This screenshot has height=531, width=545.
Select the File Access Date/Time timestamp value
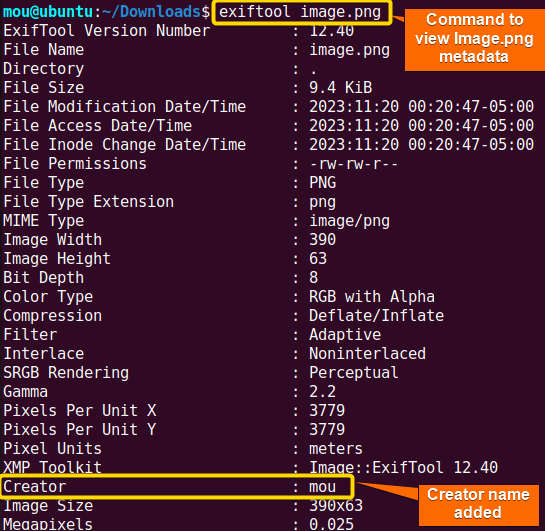pos(422,125)
